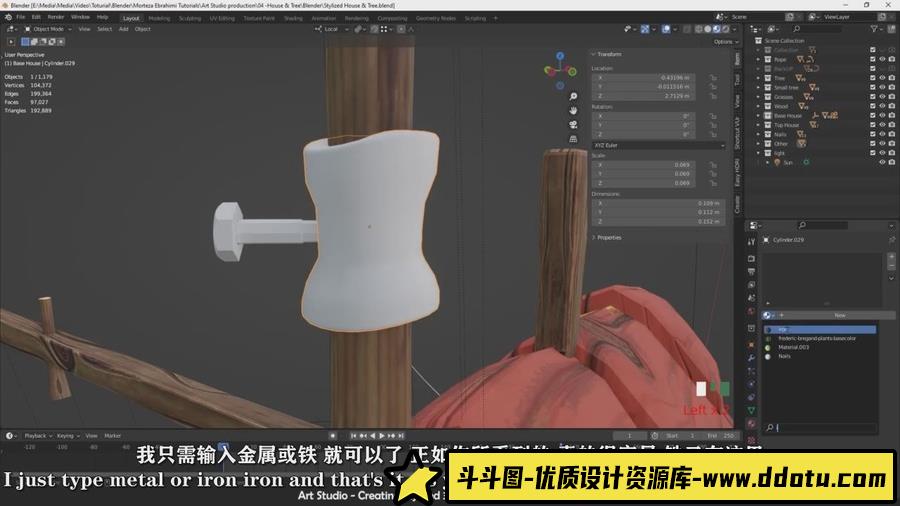Click the navigation gizmo Z axis
This screenshot has width=900, height=506.
[x=560, y=56]
